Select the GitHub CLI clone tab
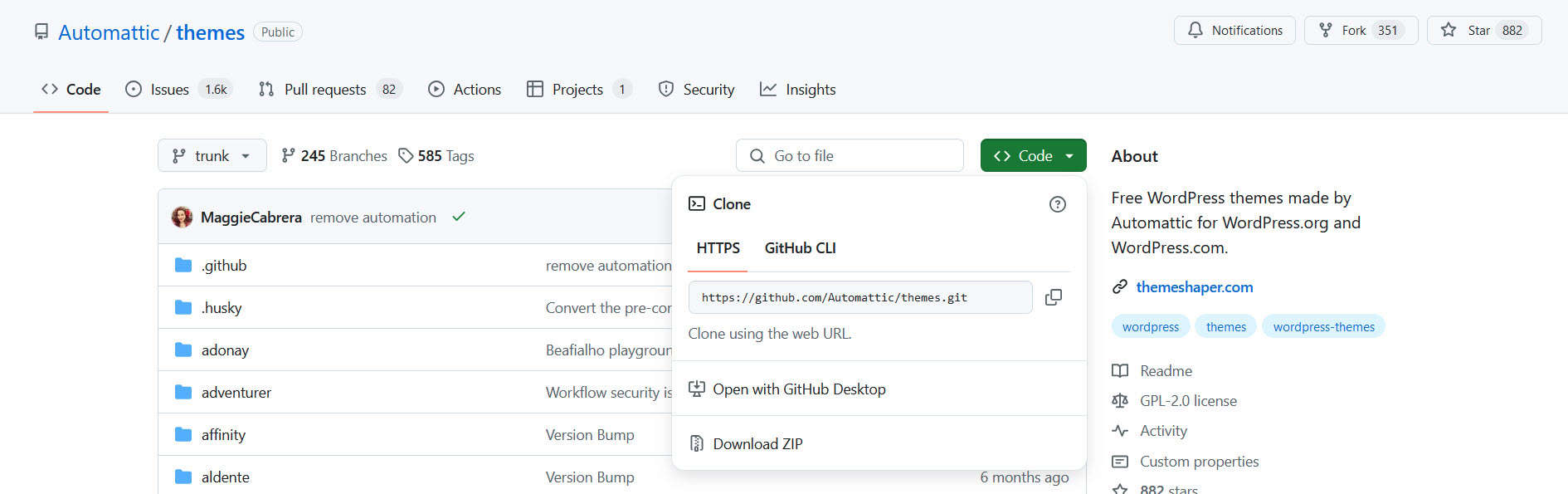 [800, 248]
